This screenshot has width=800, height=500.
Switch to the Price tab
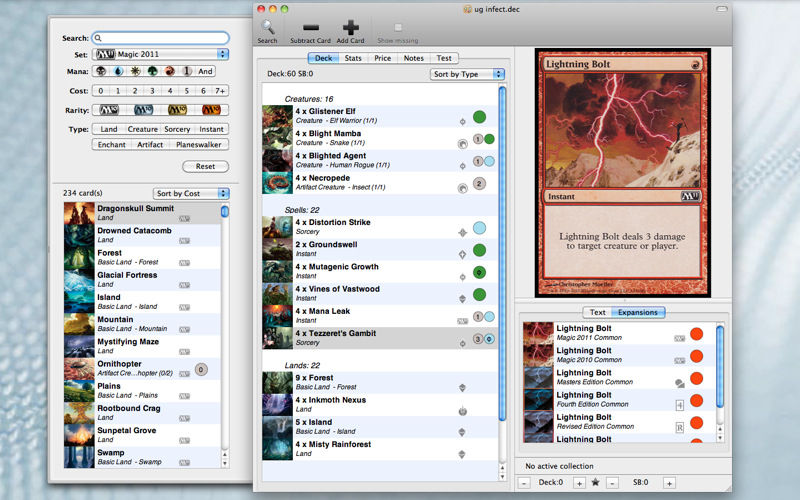pos(383,58)
